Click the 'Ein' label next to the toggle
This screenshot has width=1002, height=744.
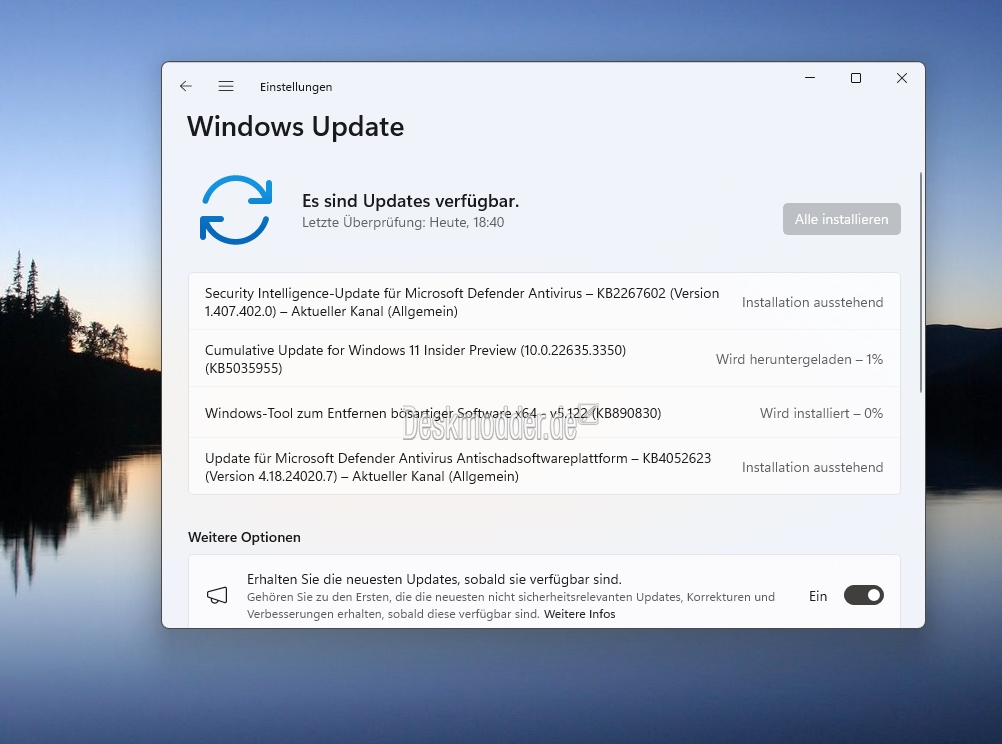(x=818, y=596)
